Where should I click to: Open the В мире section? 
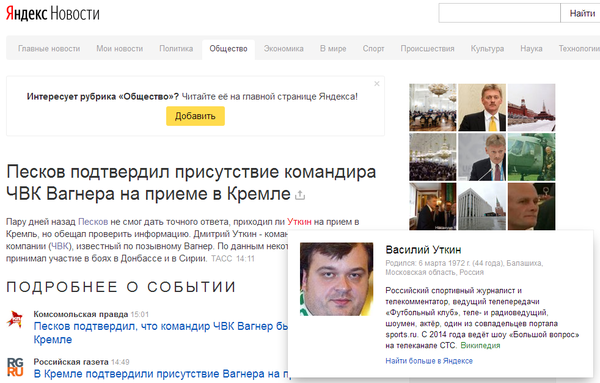333,49
